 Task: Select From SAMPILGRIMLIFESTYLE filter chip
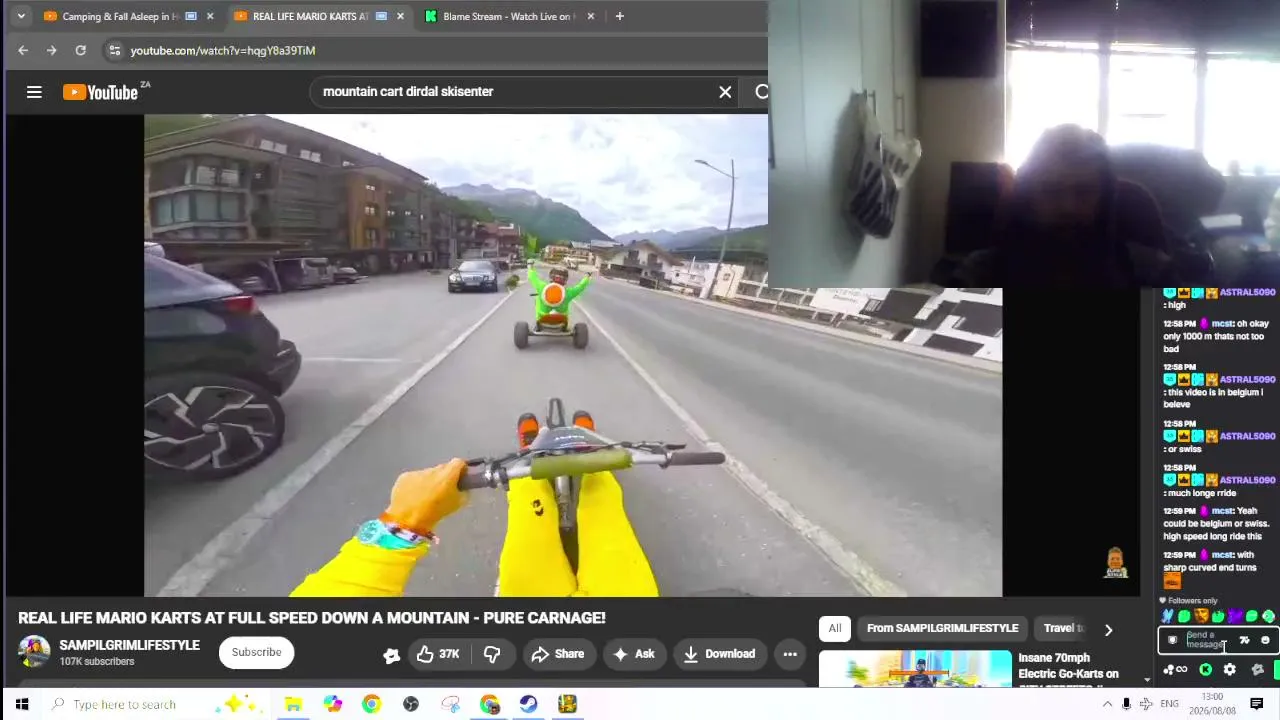coord(942,628)
